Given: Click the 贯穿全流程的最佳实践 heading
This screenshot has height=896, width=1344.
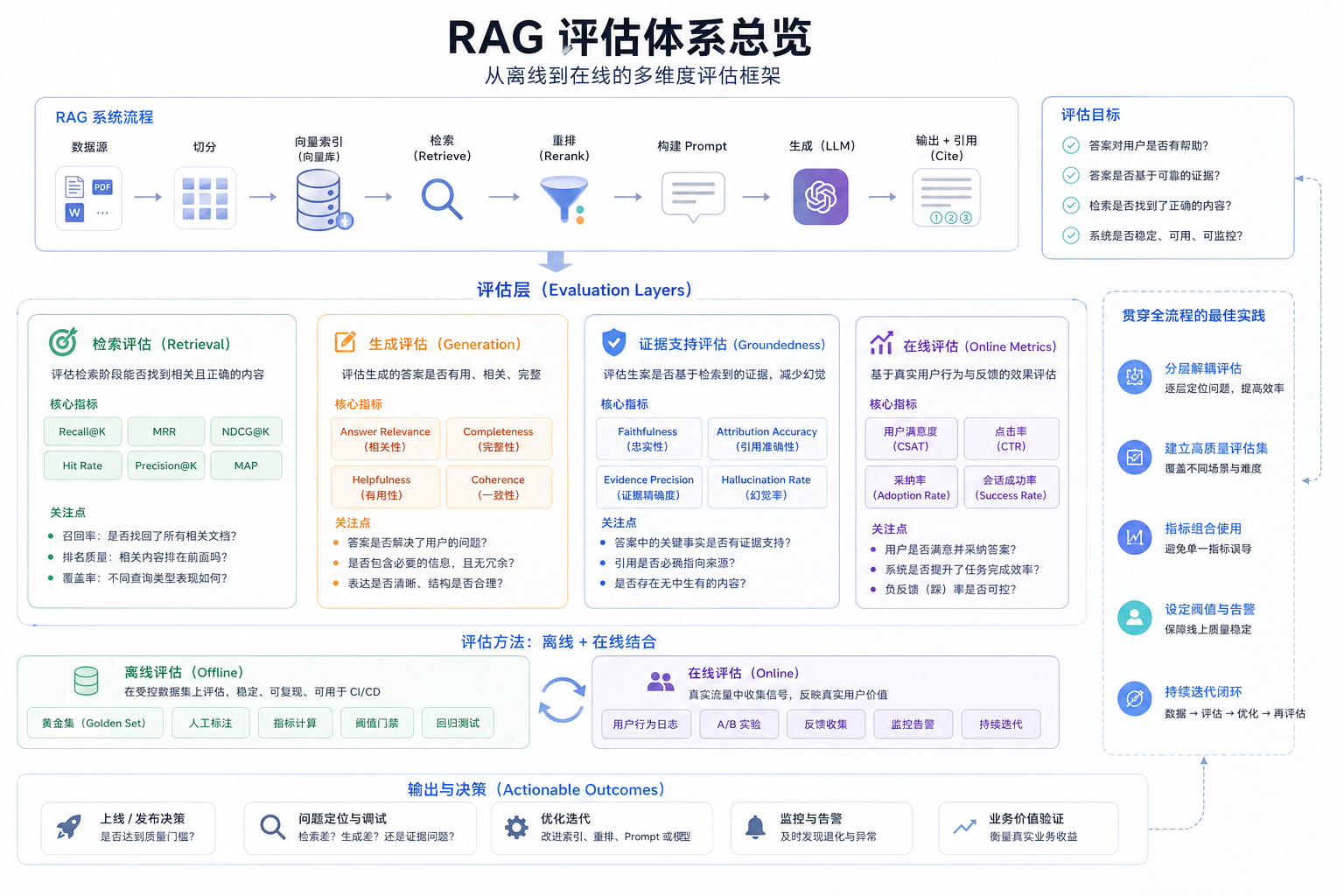Looking at the screenshot, I should (1193, 315).
